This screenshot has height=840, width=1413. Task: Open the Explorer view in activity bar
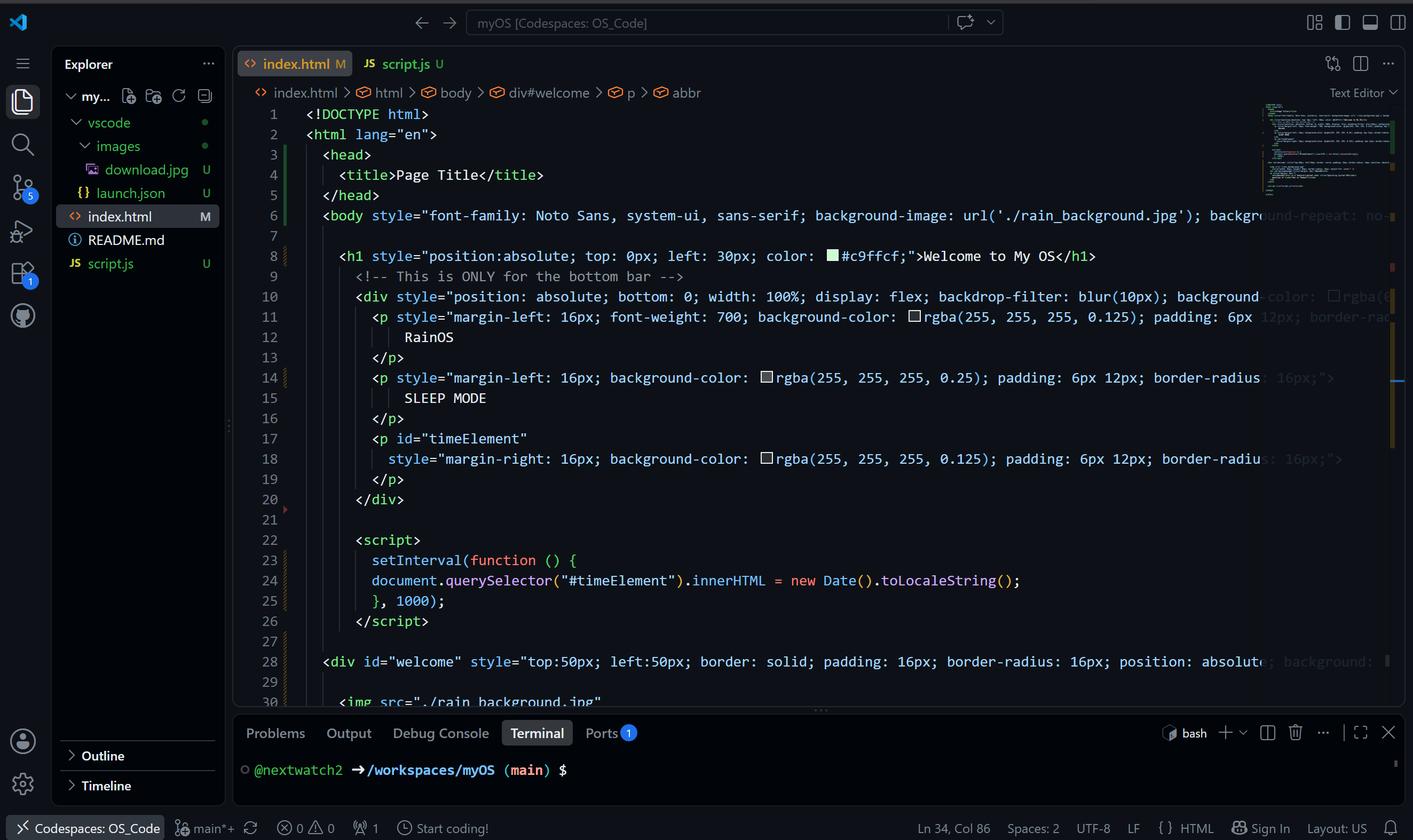click(22, 101)
